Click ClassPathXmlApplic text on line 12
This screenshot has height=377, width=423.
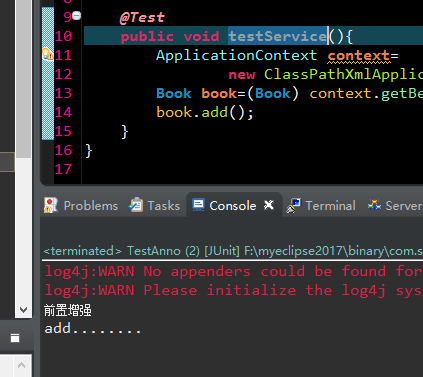(x=343, y=74)
